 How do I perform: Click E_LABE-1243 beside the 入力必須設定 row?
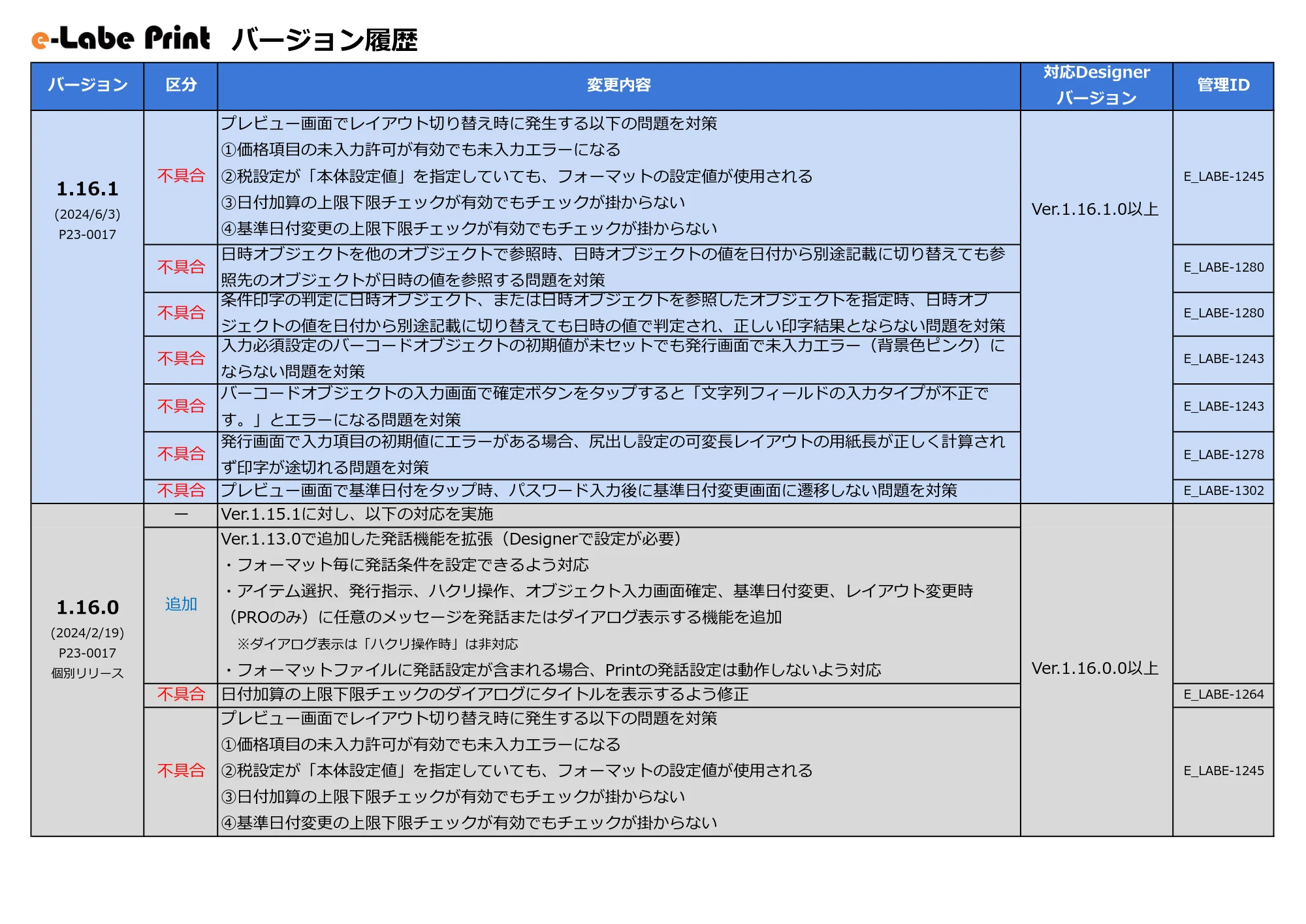pyautogui.click(x=1224, y=359)
